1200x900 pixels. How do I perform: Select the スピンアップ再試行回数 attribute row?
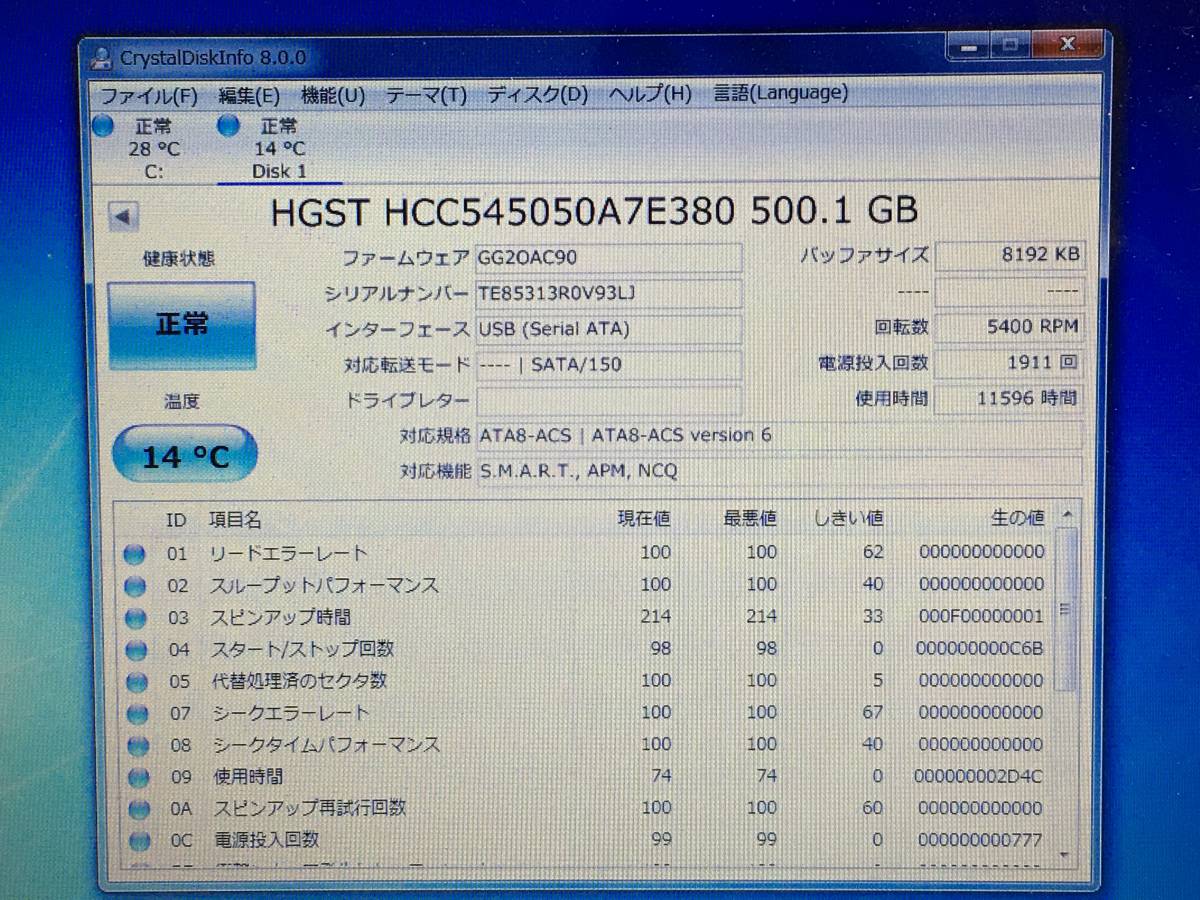click(x=585, y=808)
